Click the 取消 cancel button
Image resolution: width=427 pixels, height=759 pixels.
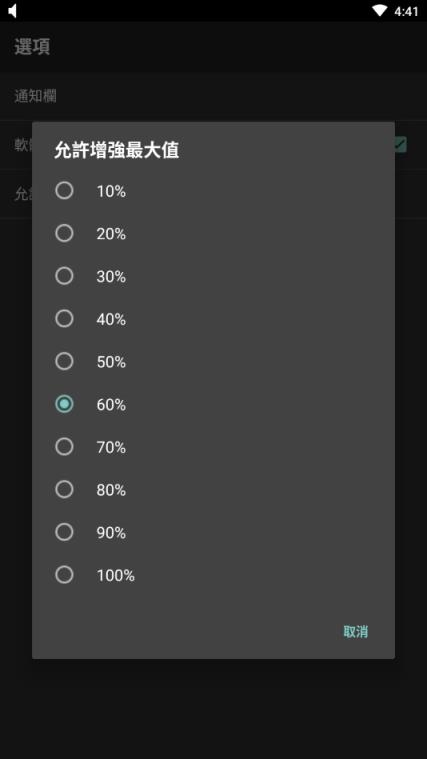pos(356,631)
